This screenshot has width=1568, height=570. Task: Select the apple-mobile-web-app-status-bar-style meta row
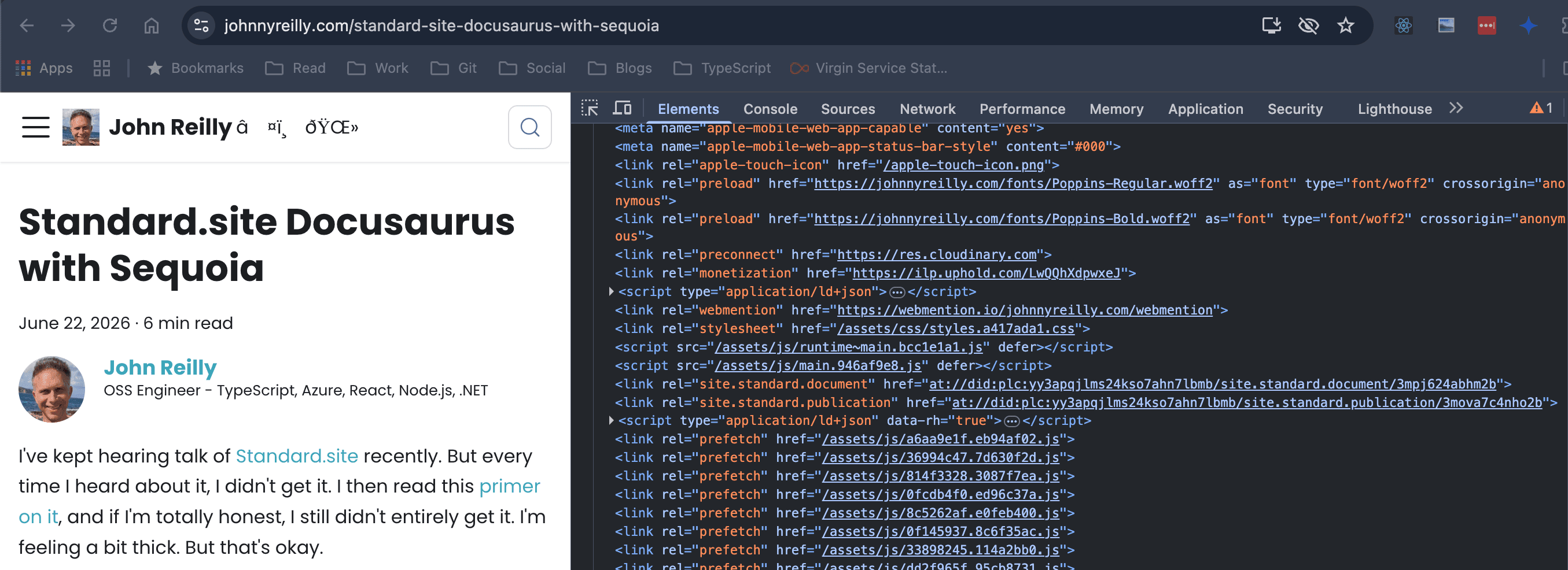(867, 146)
